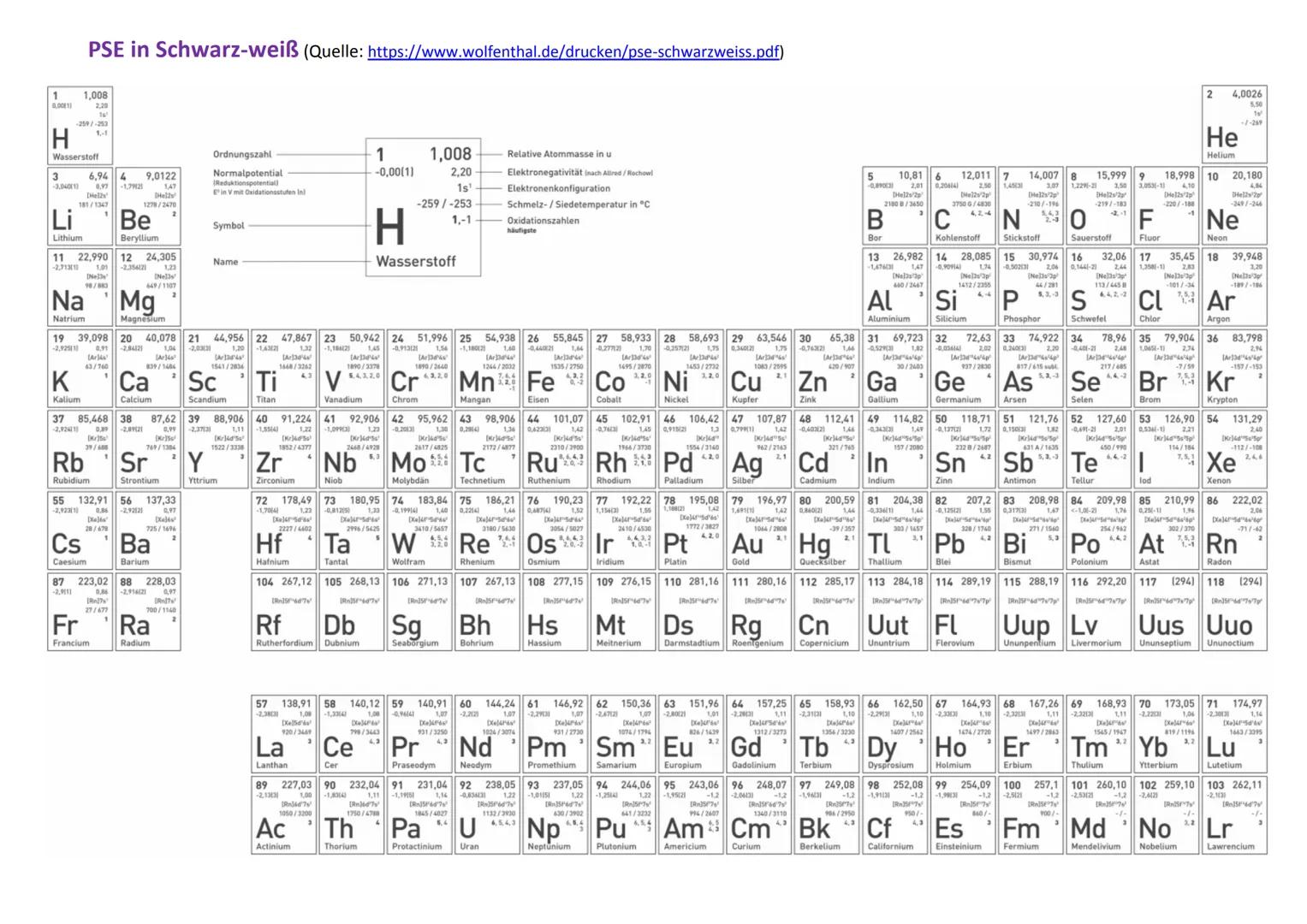
Task: Select the Titan (Ti) cell
Action: coord(284,369)
